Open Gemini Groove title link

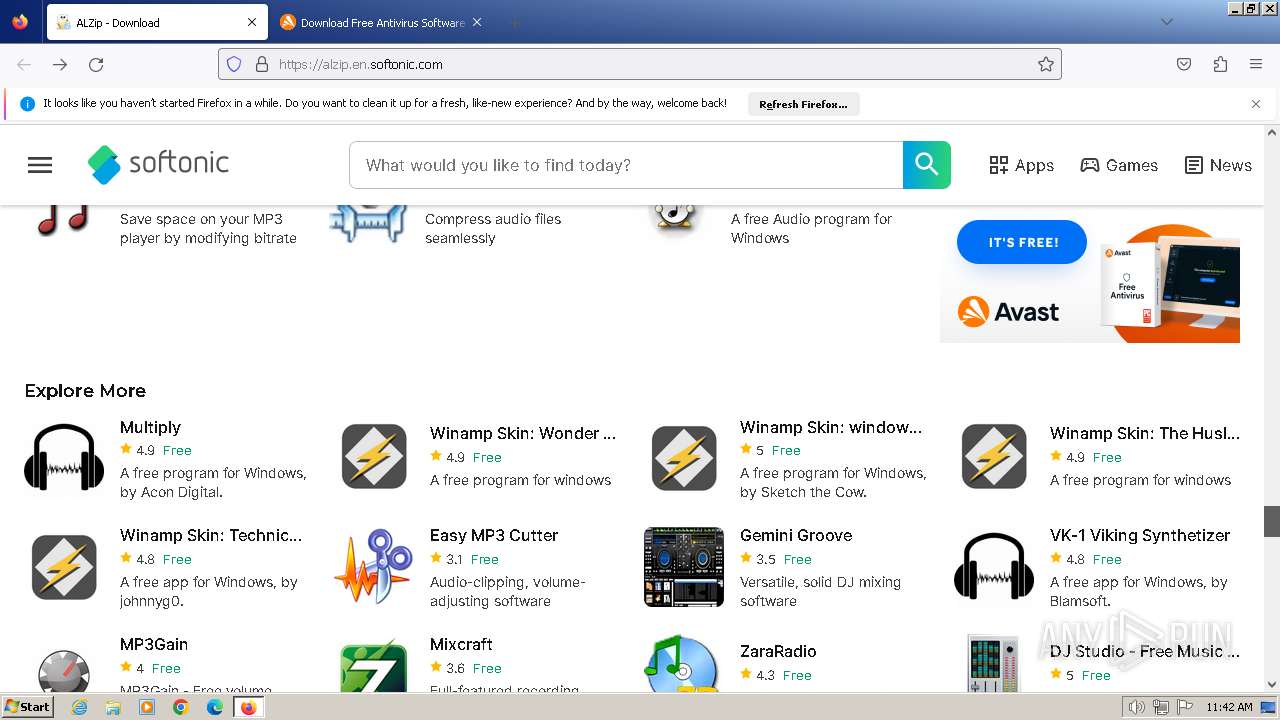pyautogui.click(x=796, y=535)
